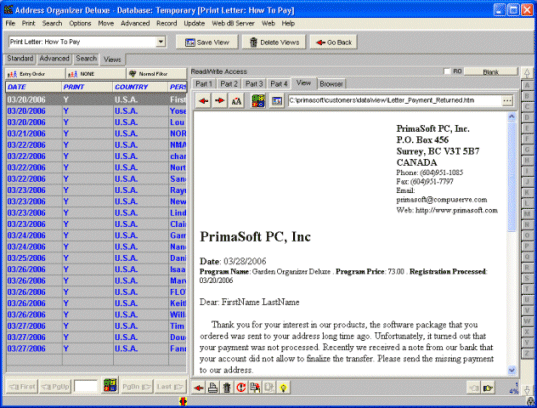The height and width of the screenshot is (408, 537).
Task: Click the Entry Order sort button
Action: [35, 74]
